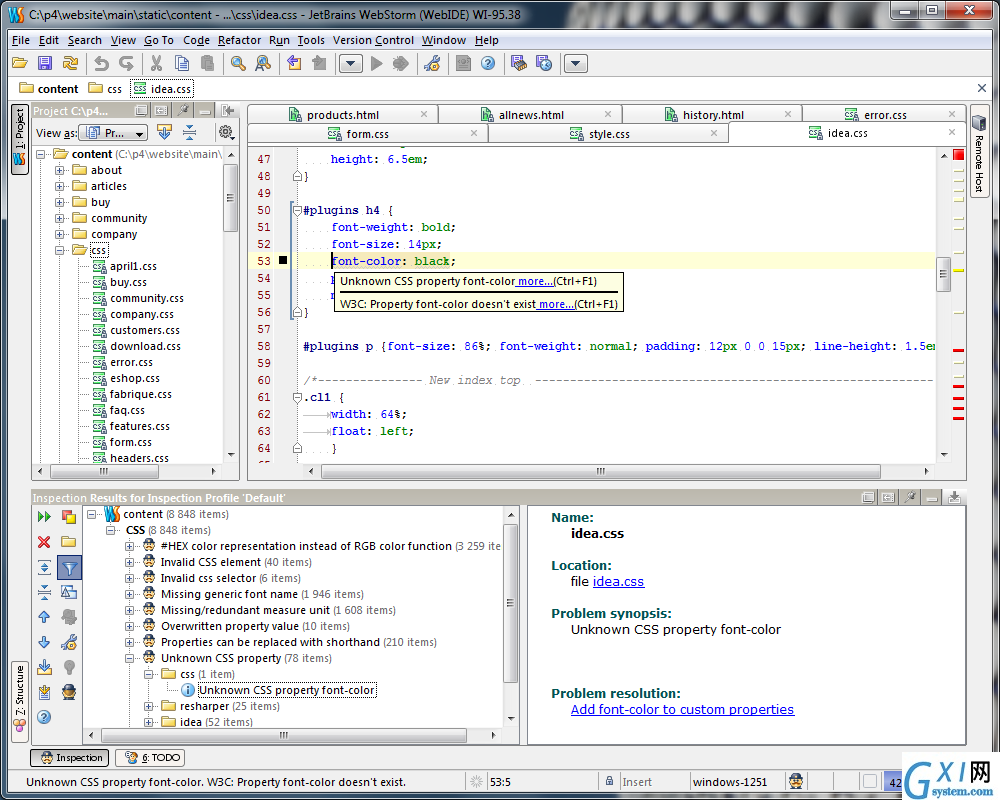Cut selection using scissors icon

156,63
